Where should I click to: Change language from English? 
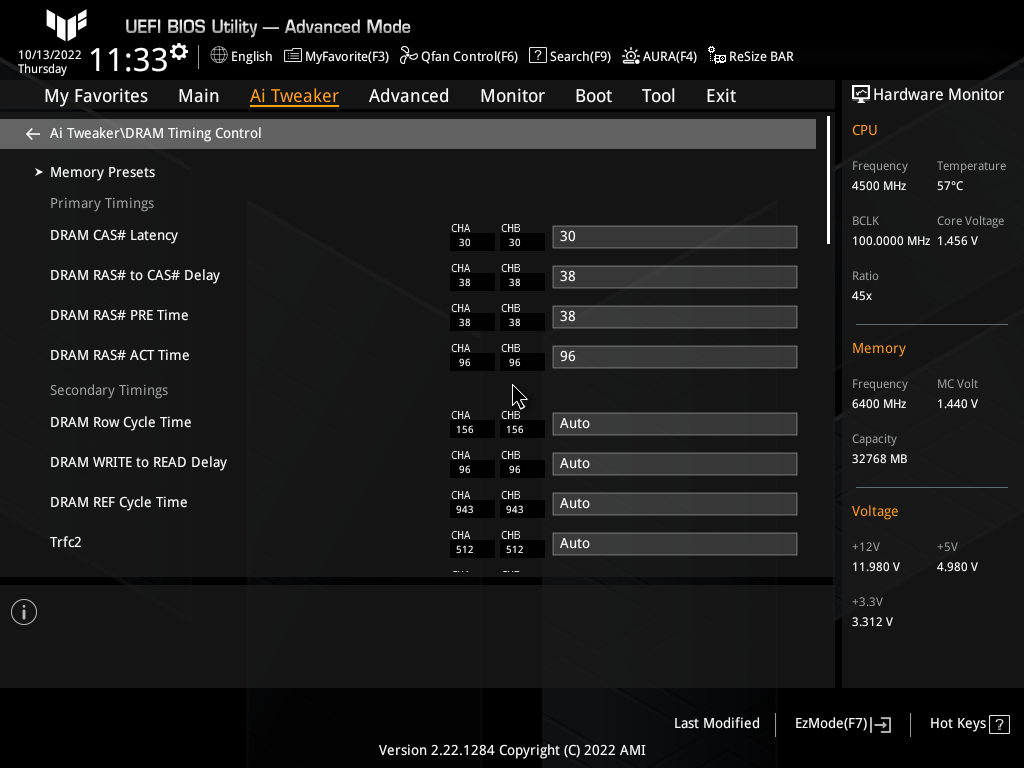(251, 56)
